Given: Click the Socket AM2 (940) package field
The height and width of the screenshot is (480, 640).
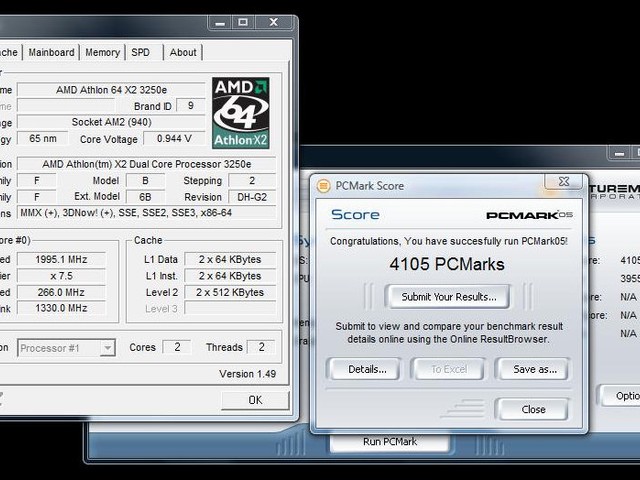Looking at the screenshot, I should (111, 122).
